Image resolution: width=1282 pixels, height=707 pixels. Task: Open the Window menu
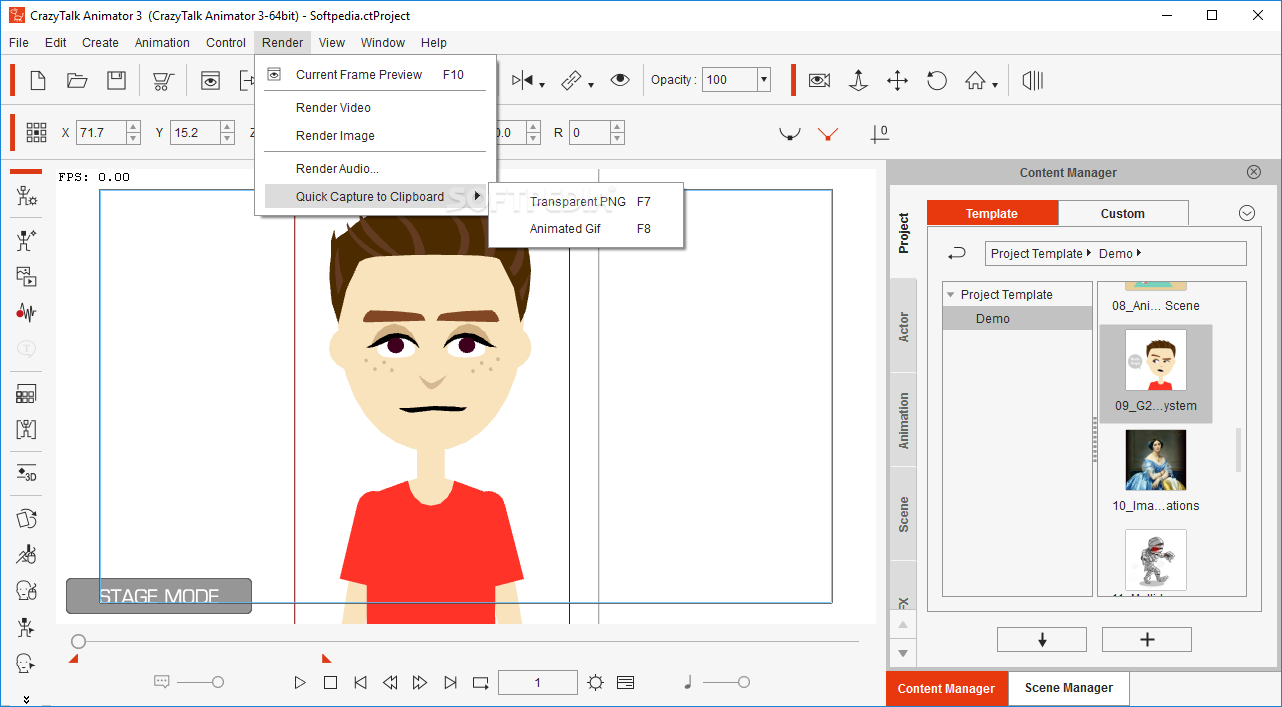tap(383, 42)
